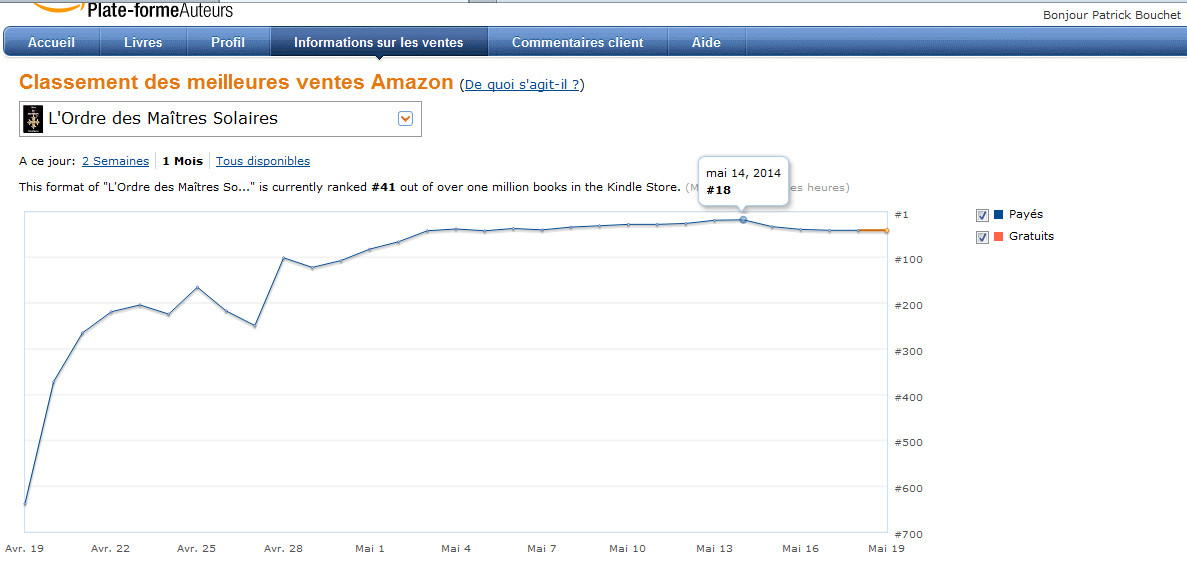Viewport: 1187px width, 569px height.
Task: Click the '#400' rank axis label
Action: (907, 397)
